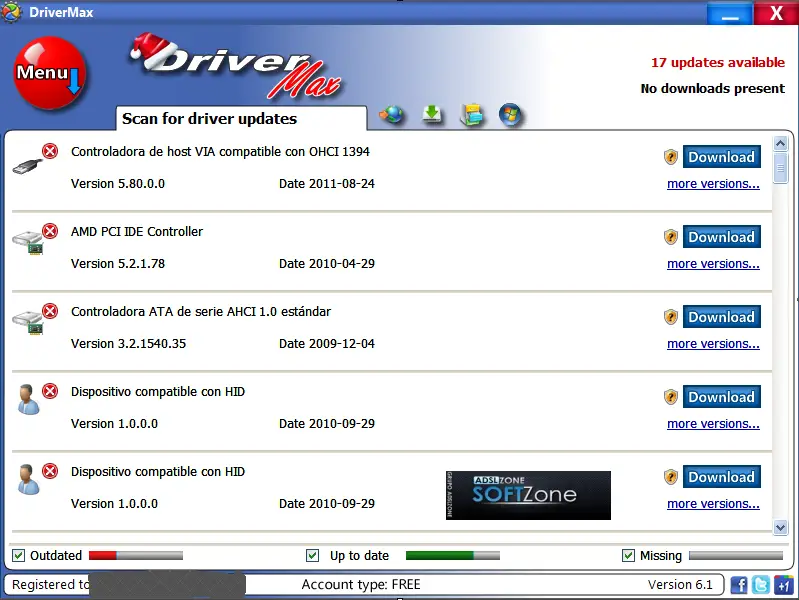This screenshot has width=799, height=600.
Task: Open the Twitter share icon
Action: click(761, 585)
